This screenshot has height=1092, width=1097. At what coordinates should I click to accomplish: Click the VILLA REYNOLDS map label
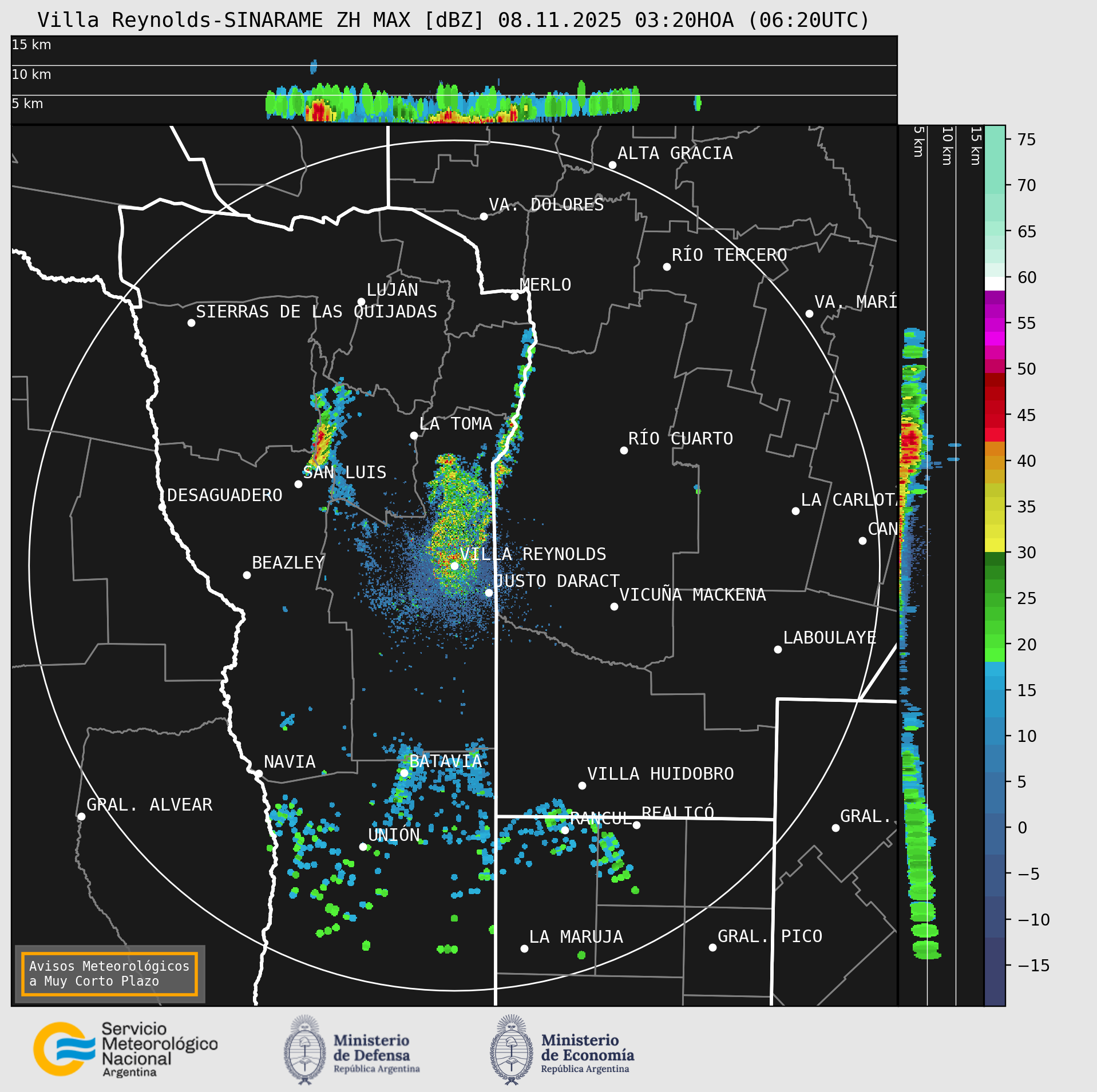coord(533,554)
